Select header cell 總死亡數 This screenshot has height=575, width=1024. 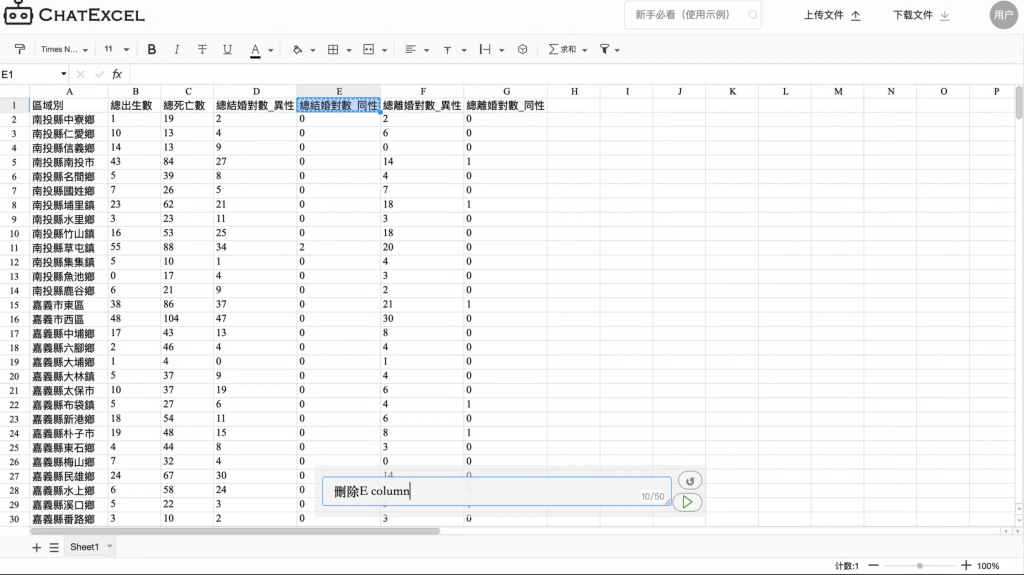(x=187, y=105)
